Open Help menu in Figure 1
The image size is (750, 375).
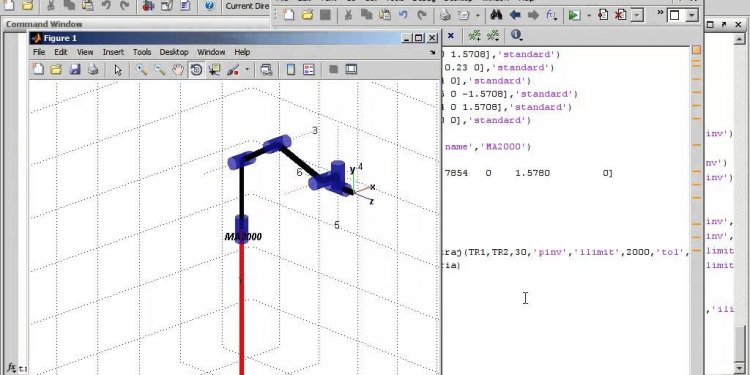click(242, 52)
